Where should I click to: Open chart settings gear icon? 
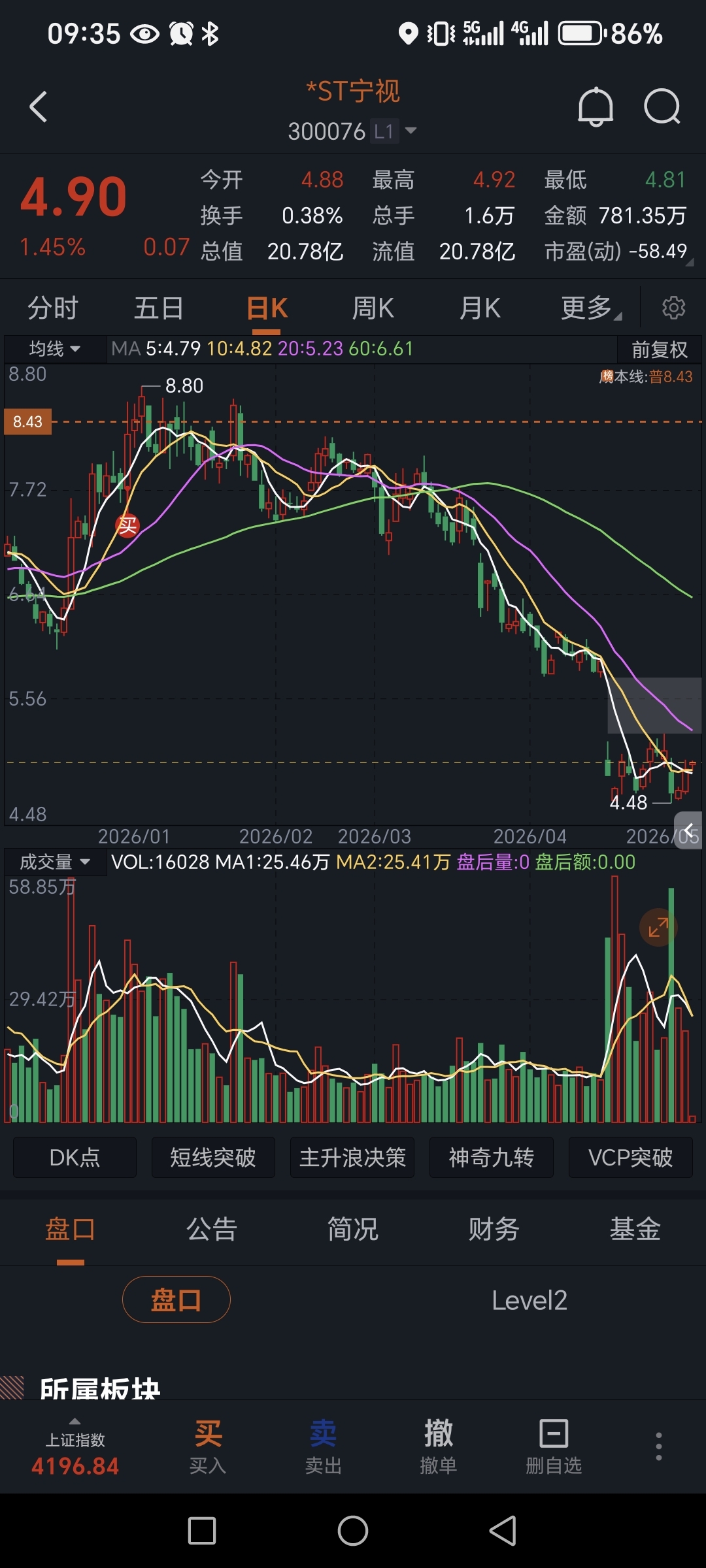[673, 307]
